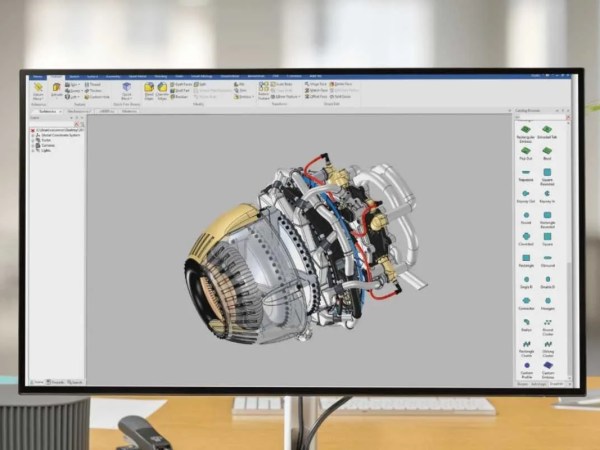Click the Spin feature tool
This screenshot has height=450, width=600.
[x=72, y=85]
